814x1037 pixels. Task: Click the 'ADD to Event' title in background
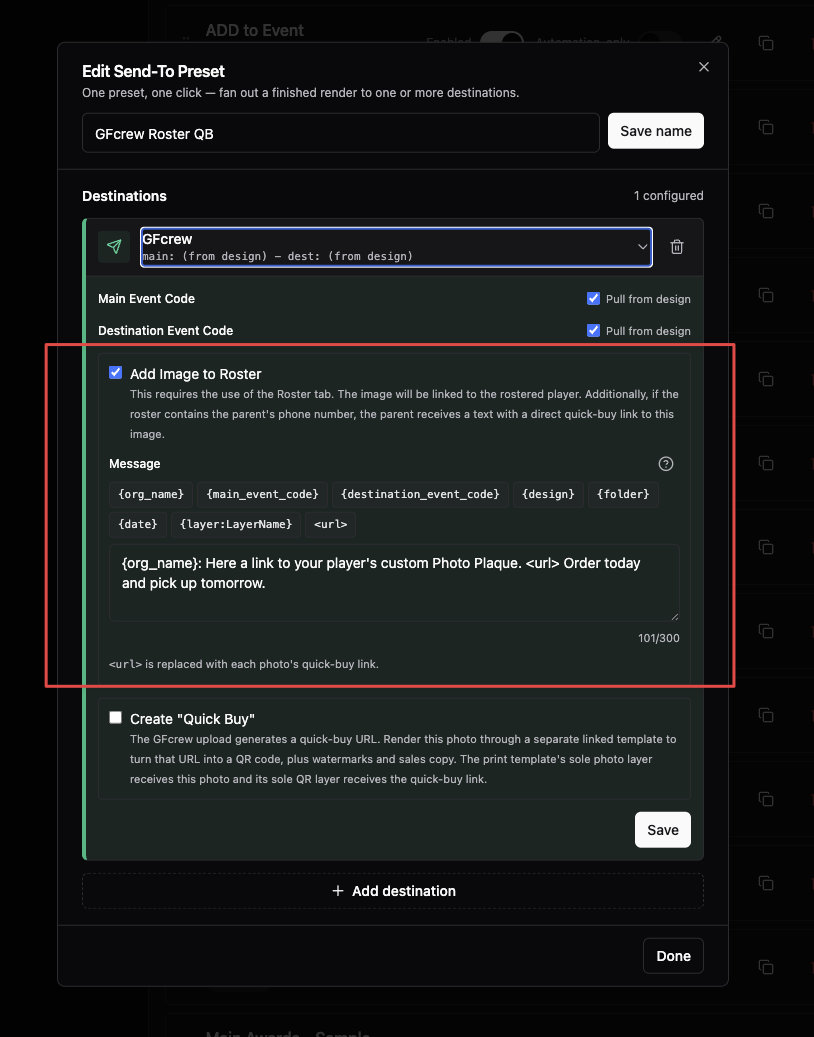(x=255, y=30)
